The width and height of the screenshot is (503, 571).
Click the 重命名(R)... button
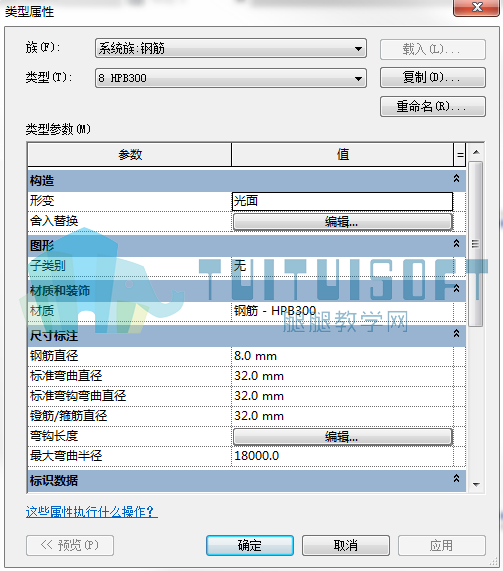pos(432,106)
